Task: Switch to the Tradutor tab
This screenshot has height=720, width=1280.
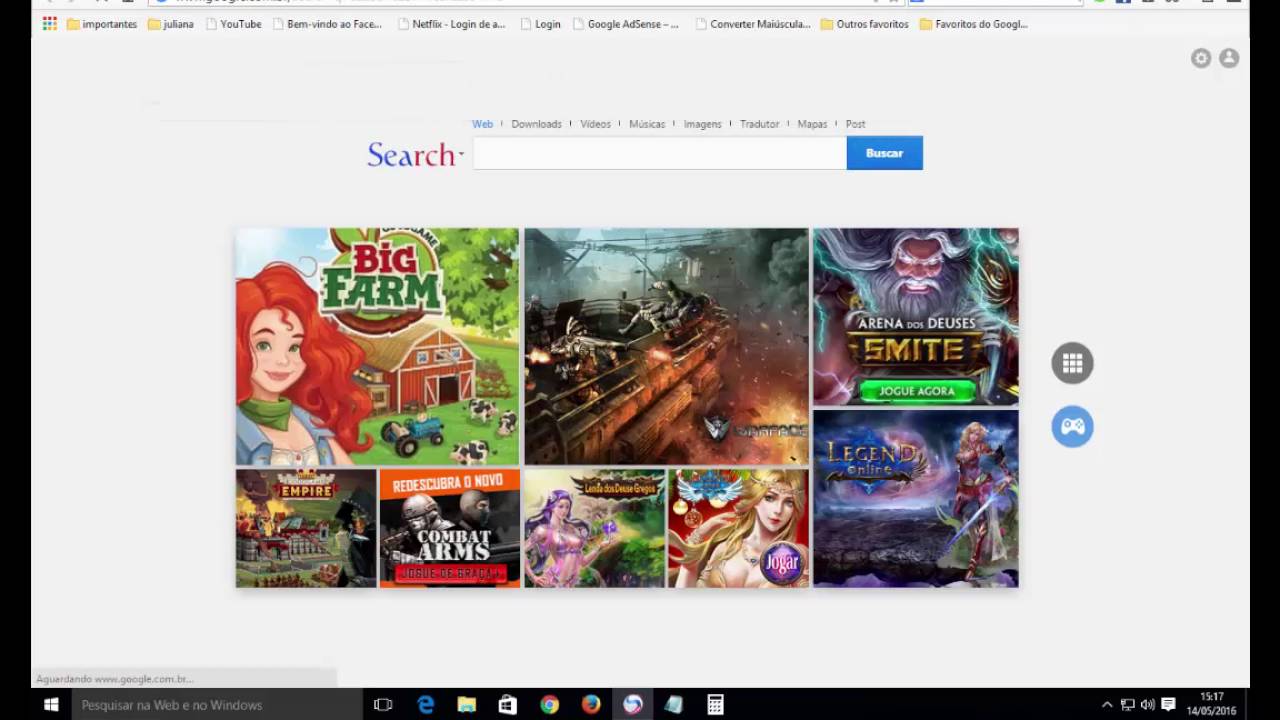Action: 759,124
